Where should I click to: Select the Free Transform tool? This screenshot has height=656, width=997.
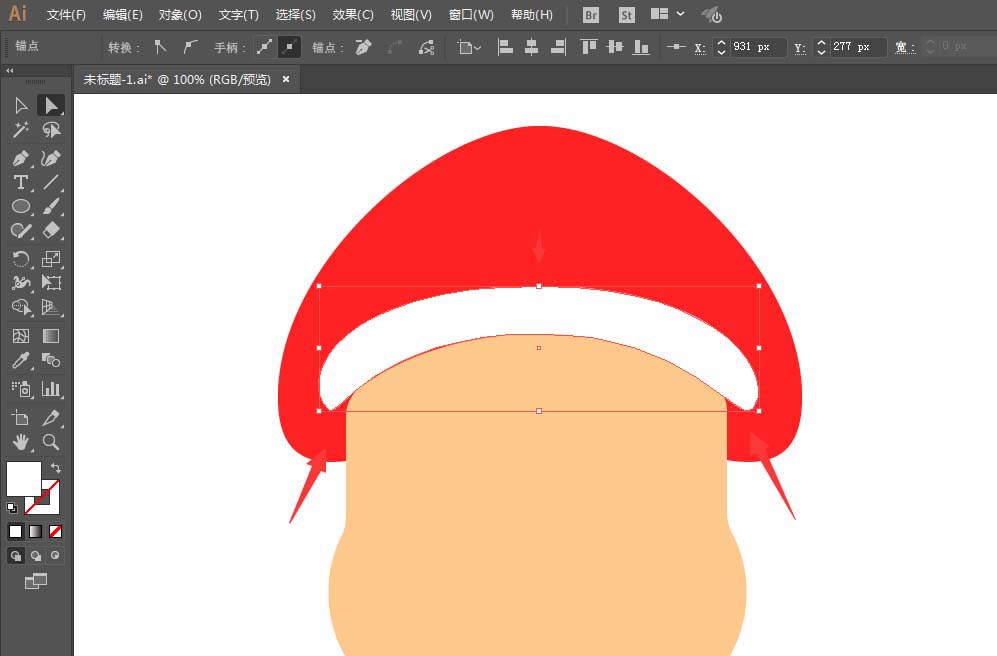click(x=51, y=283)
